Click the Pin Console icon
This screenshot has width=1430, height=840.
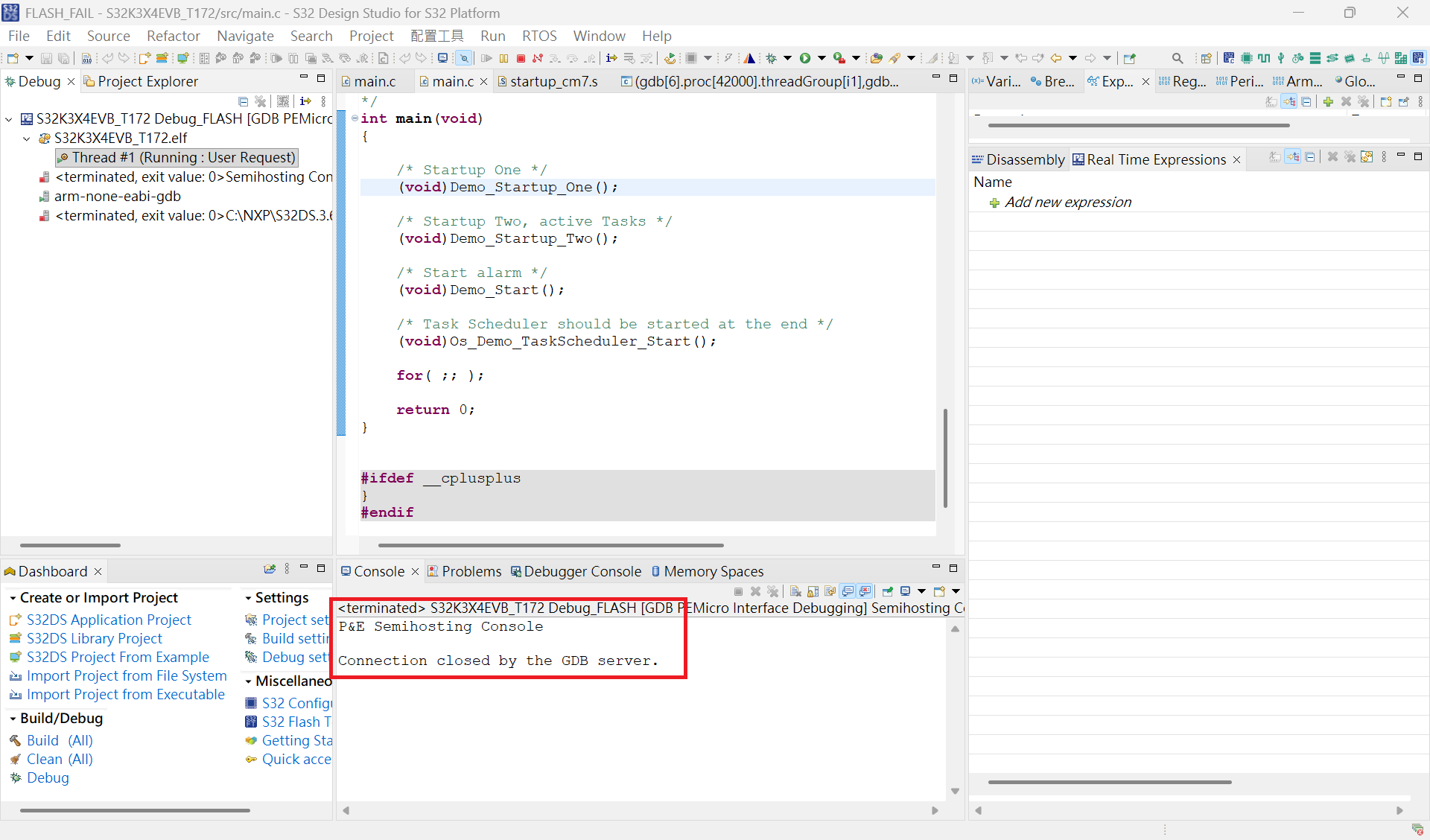pyautogui.click(x=888, y=591)
